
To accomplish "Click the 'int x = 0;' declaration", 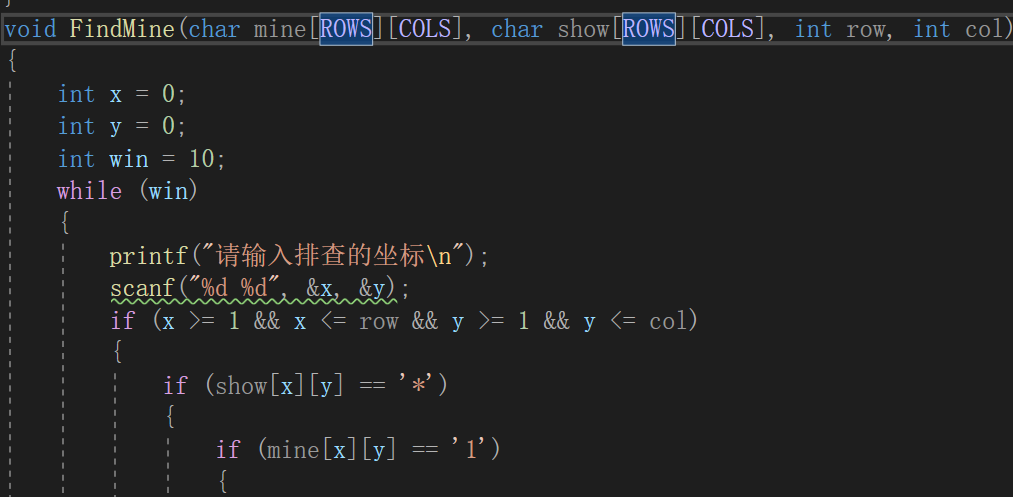I will (122, 94).
